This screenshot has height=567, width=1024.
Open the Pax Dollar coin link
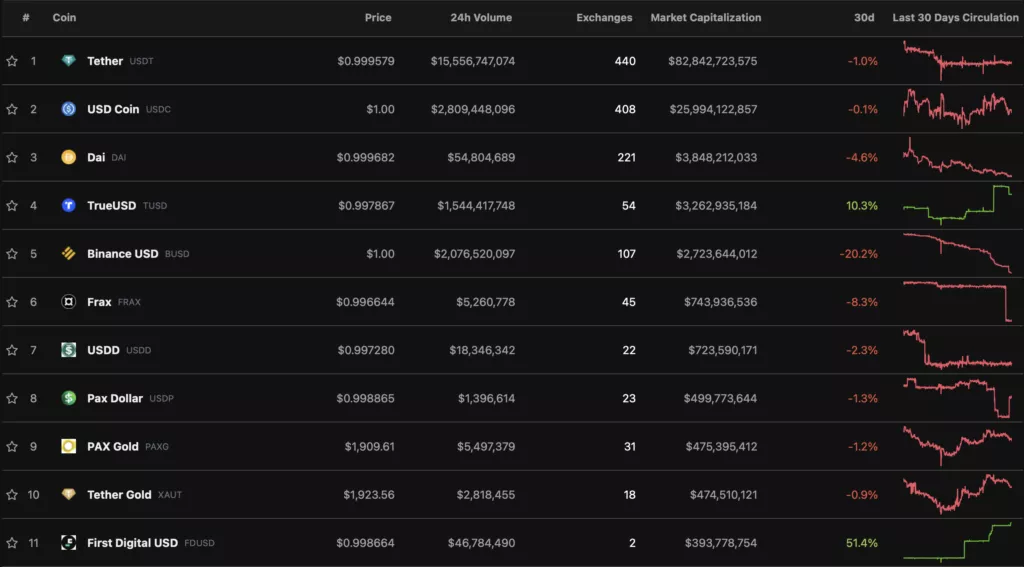pyautogui.click(x=114, y=398)
